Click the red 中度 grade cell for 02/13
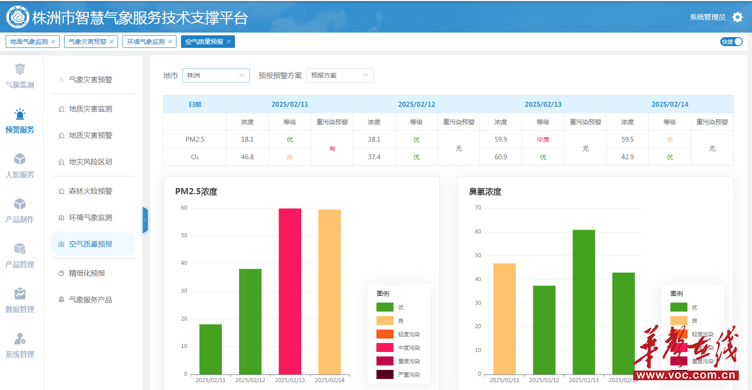Image resolution: width=752 pixels, height=390 pixels. click(543, 140)
